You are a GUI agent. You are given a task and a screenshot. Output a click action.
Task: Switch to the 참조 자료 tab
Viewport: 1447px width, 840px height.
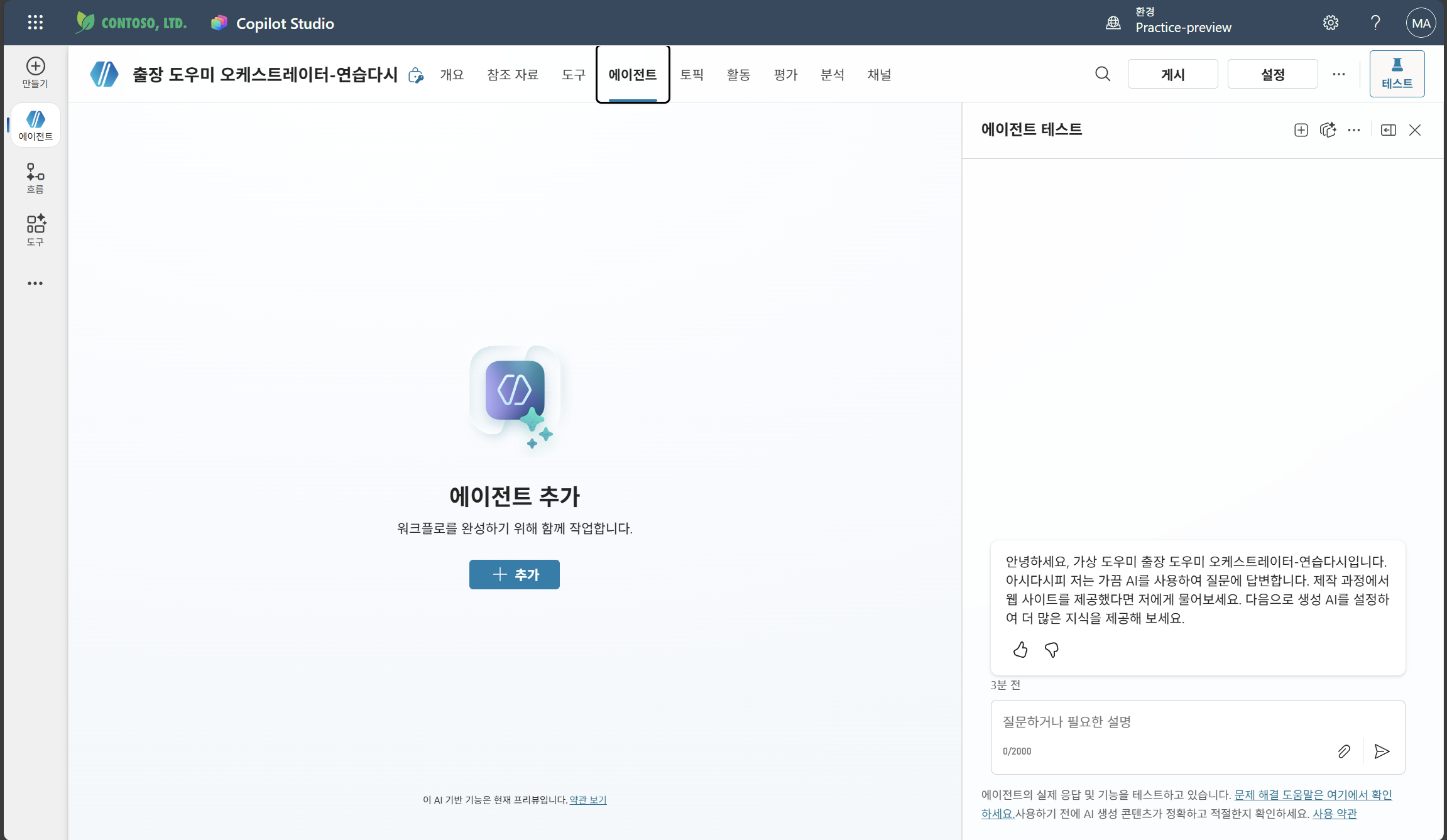coord(513,74)
